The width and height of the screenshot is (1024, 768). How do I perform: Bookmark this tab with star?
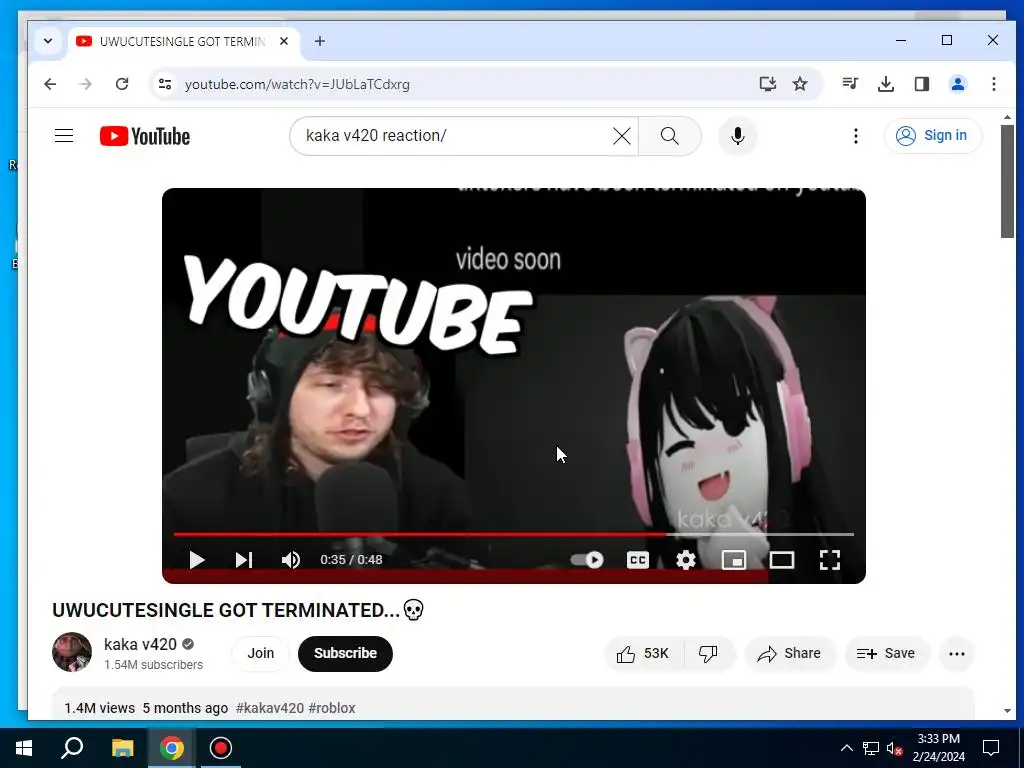click(800, 84)
